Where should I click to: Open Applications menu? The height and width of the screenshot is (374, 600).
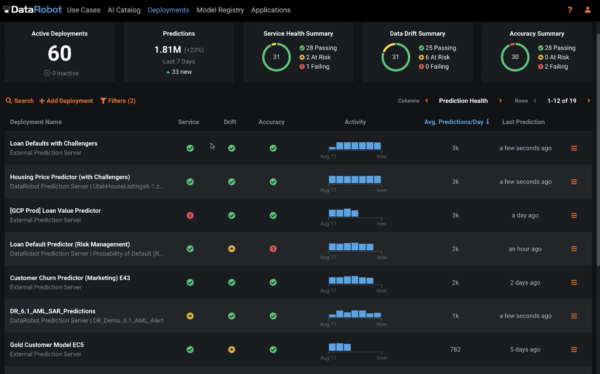pos(271,10)
